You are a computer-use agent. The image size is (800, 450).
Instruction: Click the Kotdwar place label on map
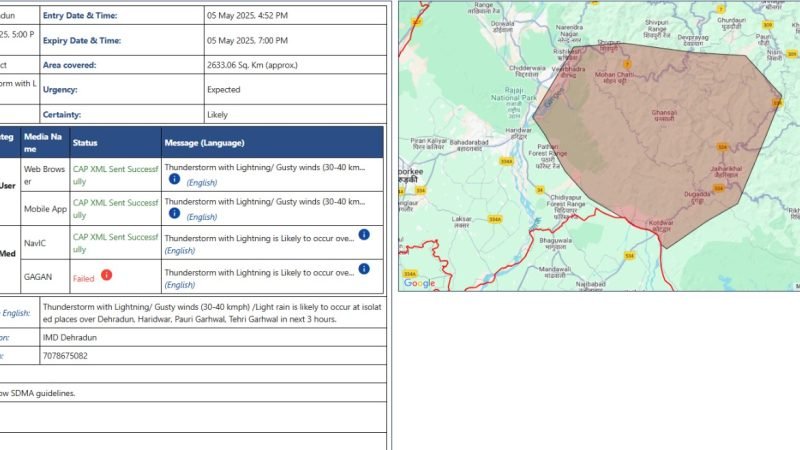pyautogui.click(x=661, y=226)
